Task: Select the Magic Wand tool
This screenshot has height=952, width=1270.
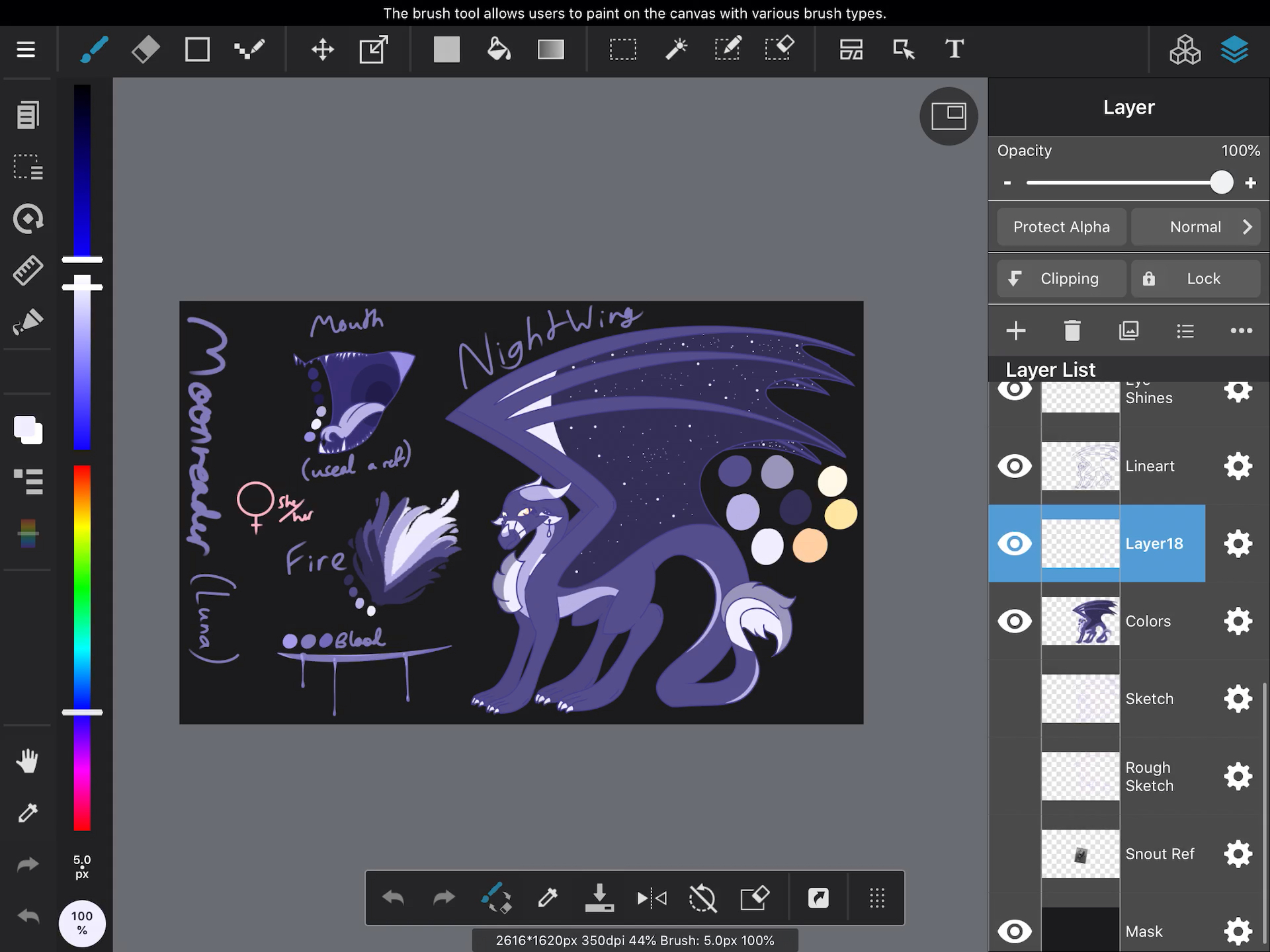Action: click(676, 50)
